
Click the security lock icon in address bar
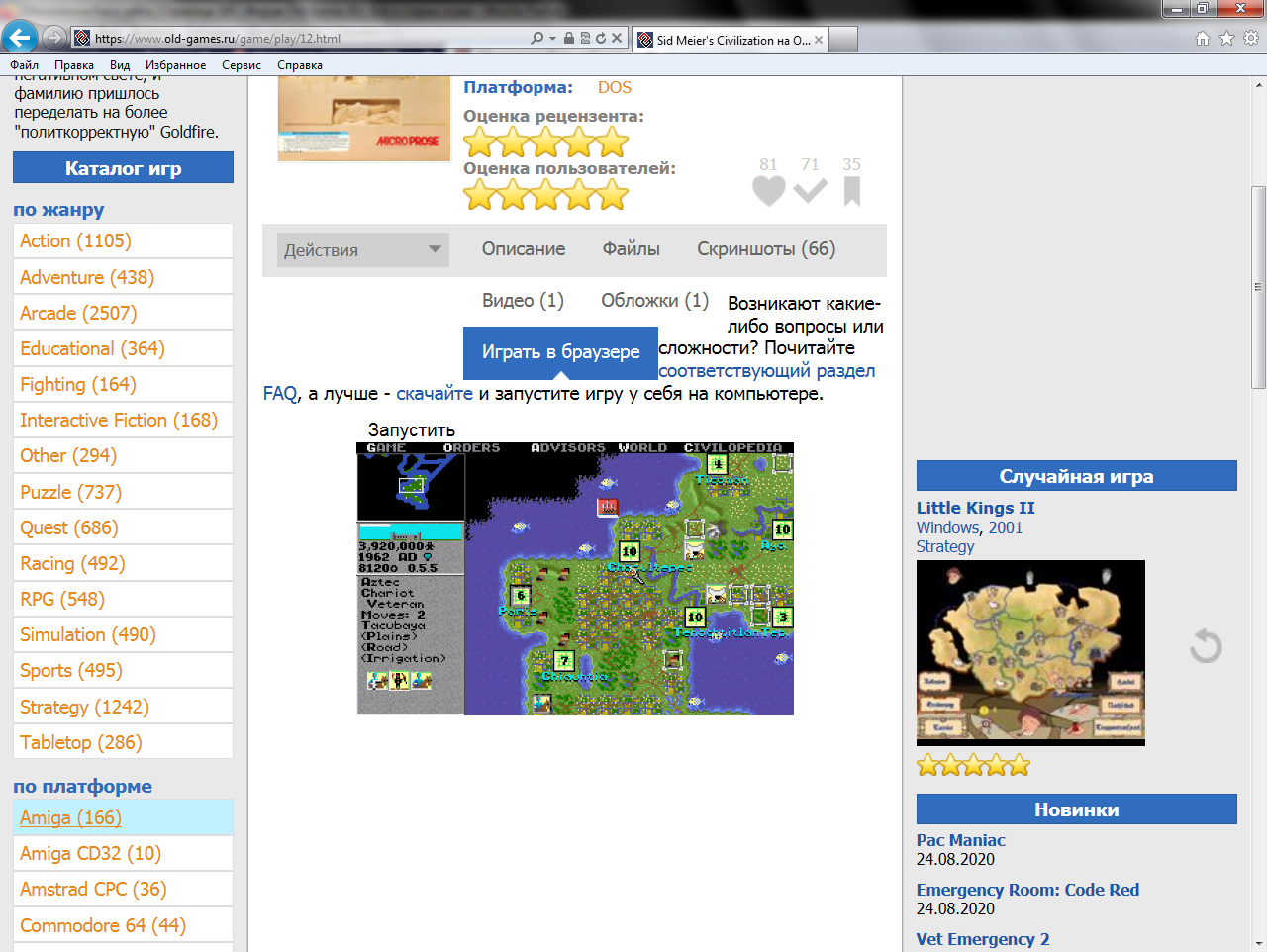569,39
